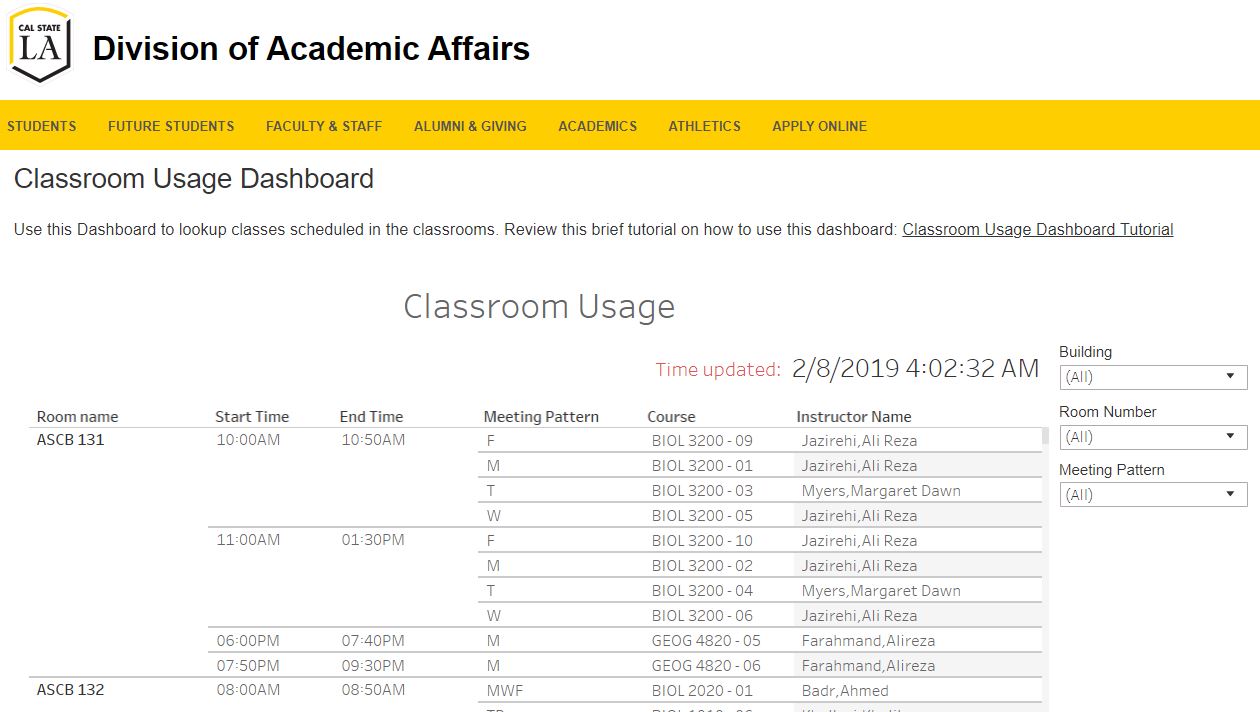
Task: Click the time updated 2/8/2019 4:02:32 AM value
Action: click(915, 368)
